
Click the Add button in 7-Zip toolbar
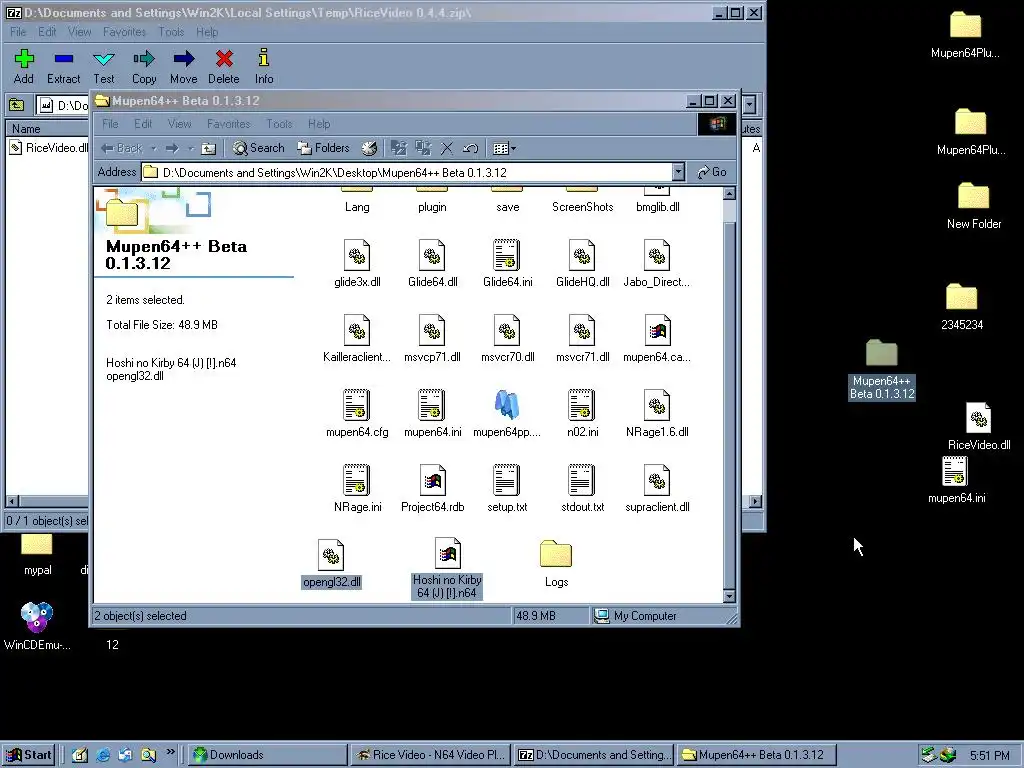24,66
